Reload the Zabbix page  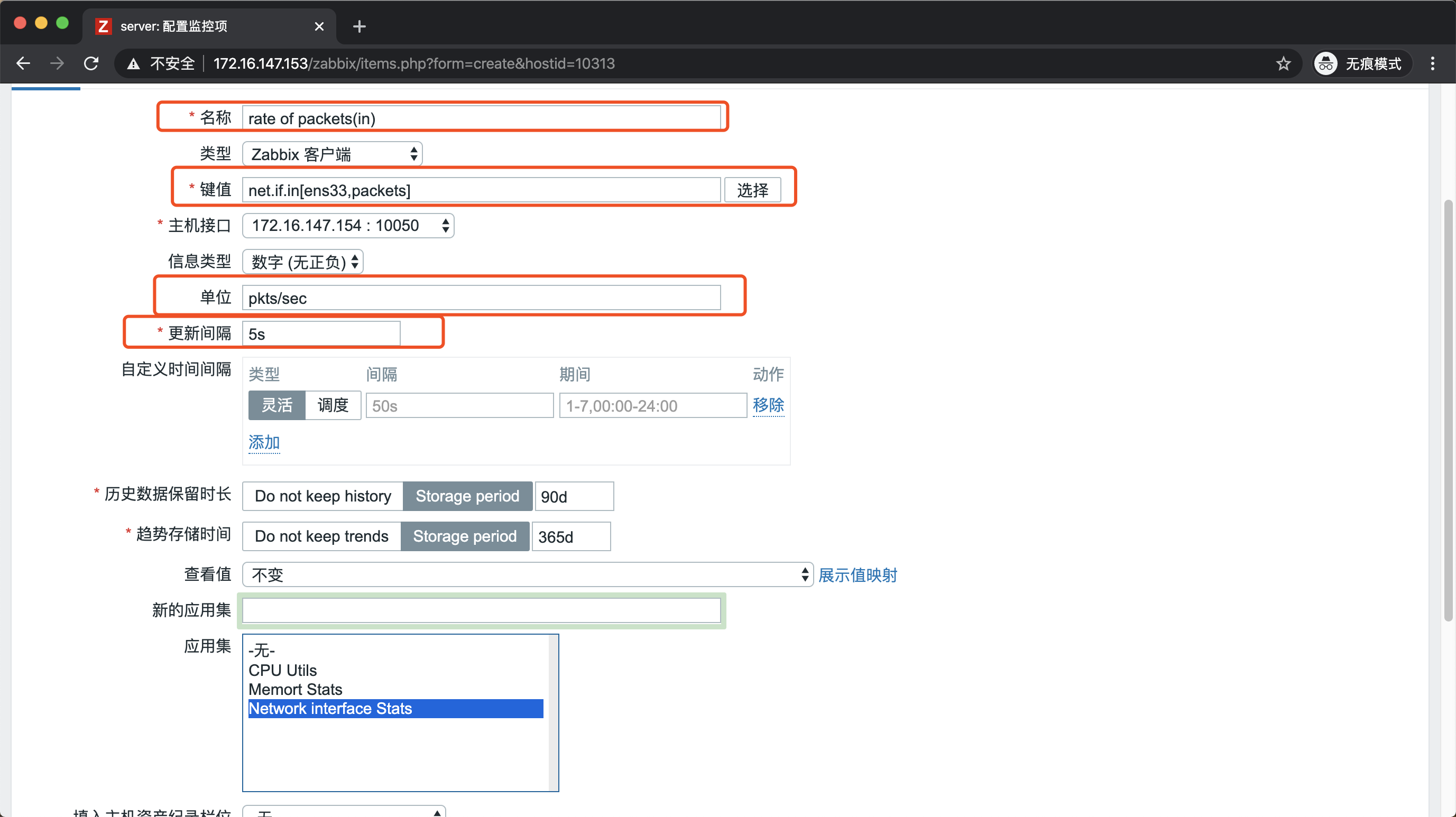point(91,63)
